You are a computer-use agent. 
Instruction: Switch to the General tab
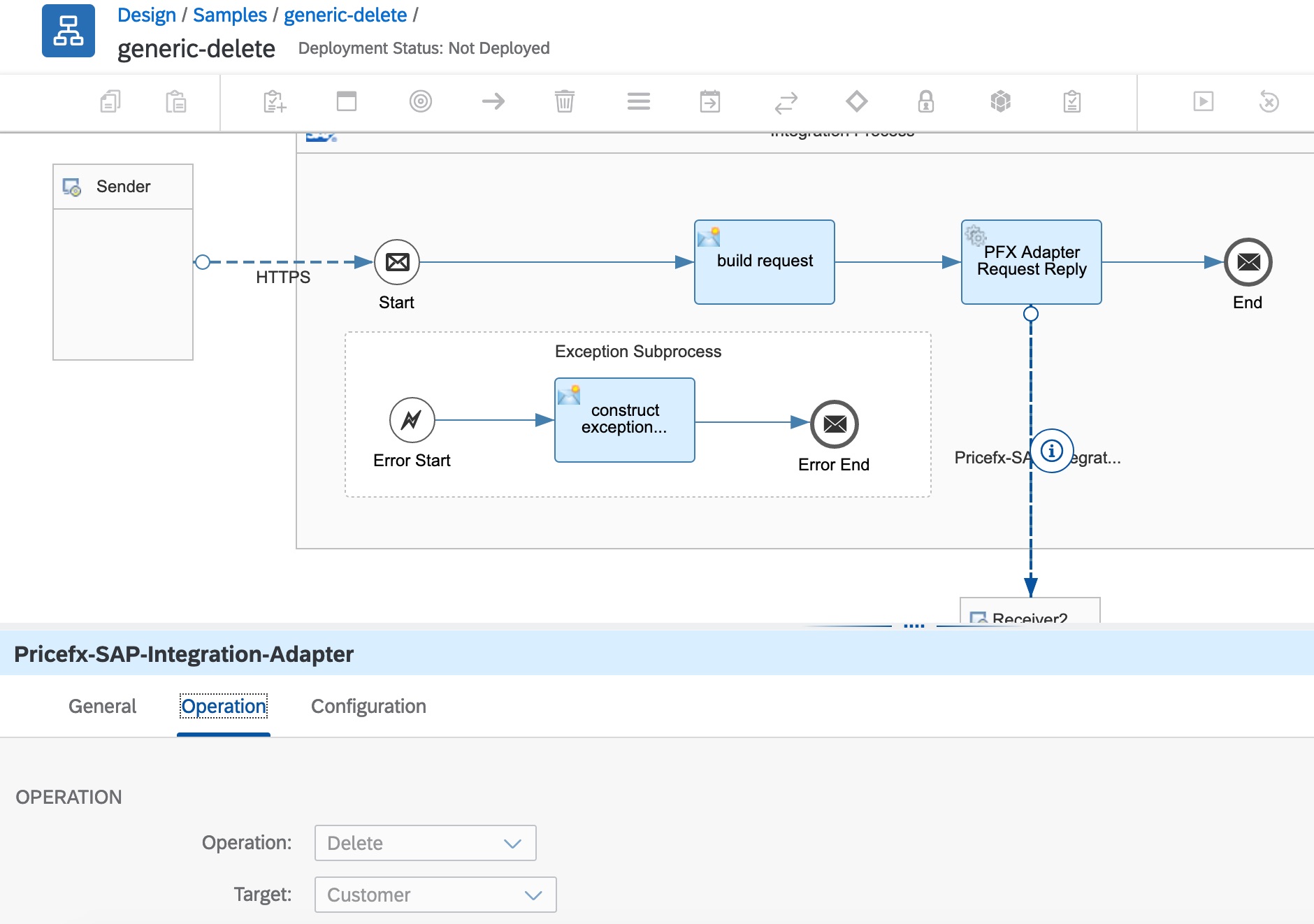(102, 706)
